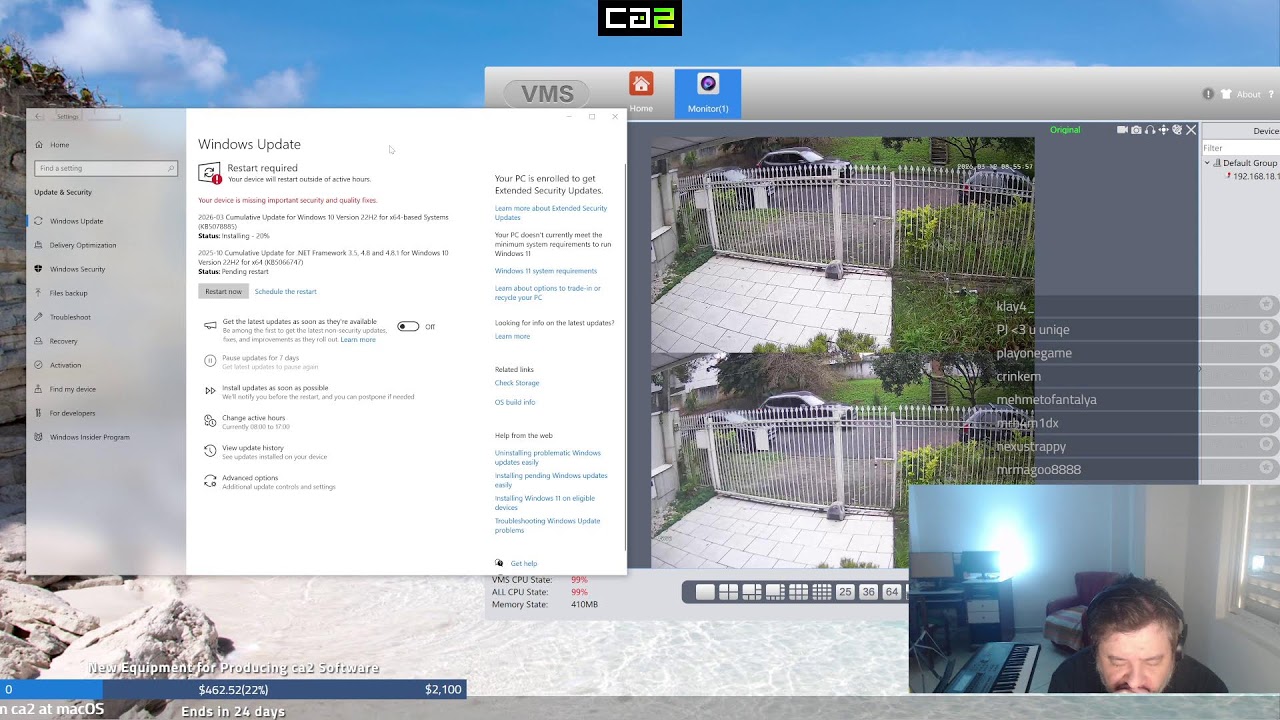Select eight-view layout icon
The height and width of the screenshot is (720, 1280).
775,592
